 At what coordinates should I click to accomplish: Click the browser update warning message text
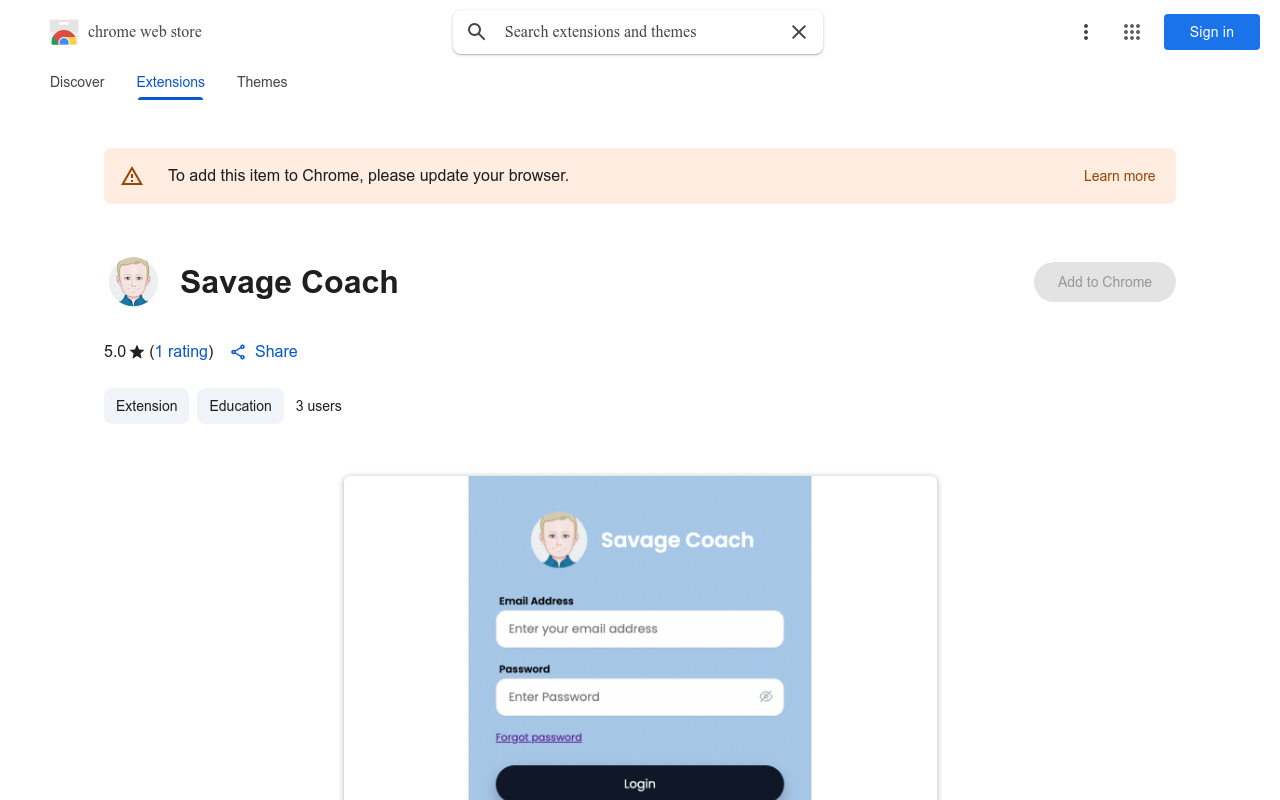tap(368, 176)
